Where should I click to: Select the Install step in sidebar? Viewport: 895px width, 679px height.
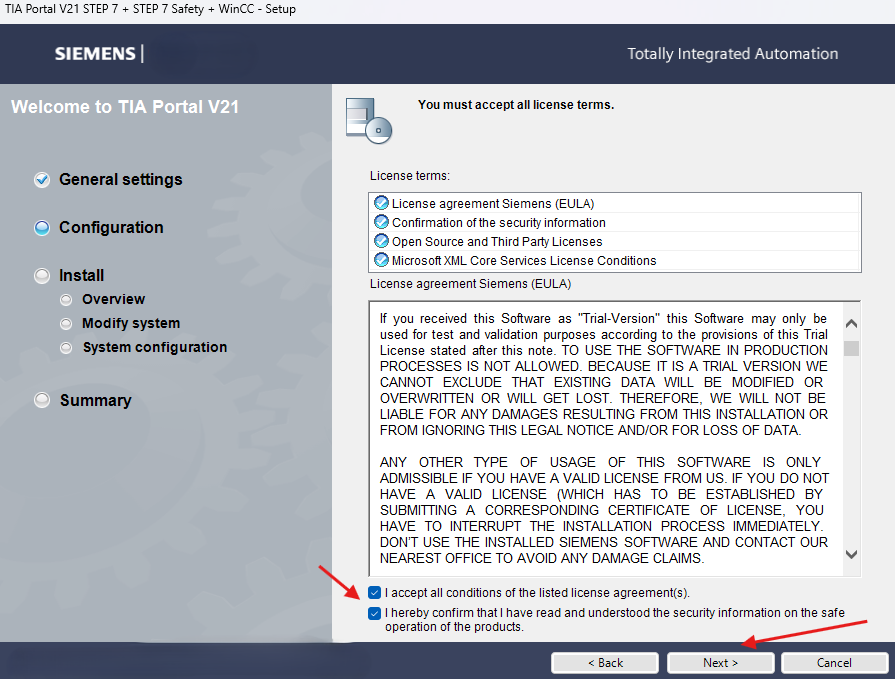81,276
